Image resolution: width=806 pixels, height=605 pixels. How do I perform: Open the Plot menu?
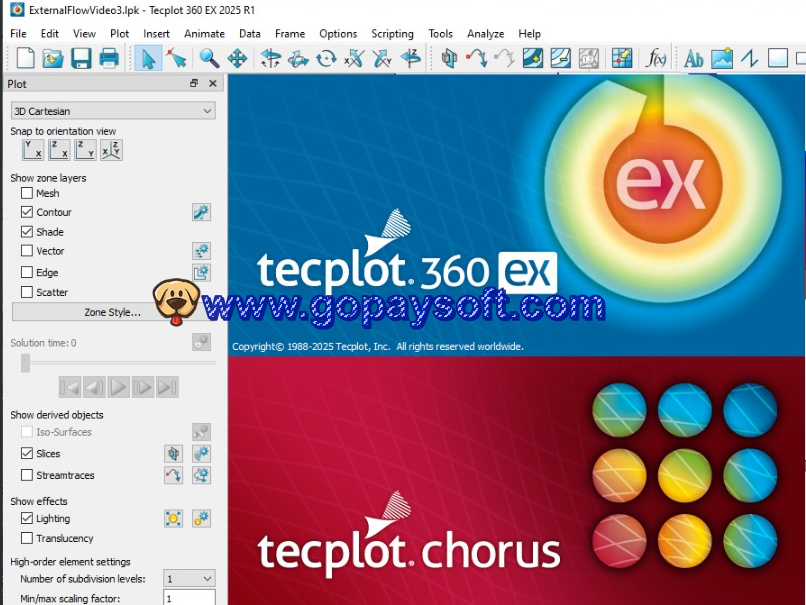[x=119, y=34]
